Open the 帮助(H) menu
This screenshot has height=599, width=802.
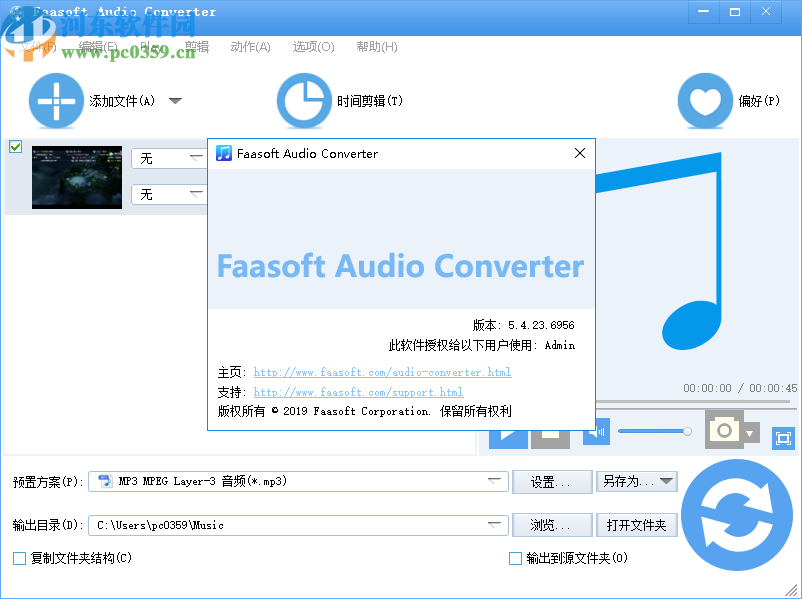376,46
